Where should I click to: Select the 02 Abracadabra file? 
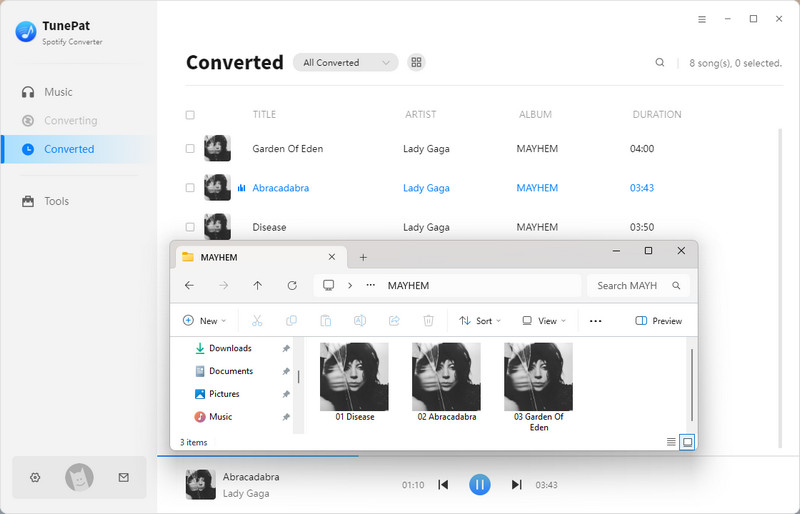tap(446, 382)
